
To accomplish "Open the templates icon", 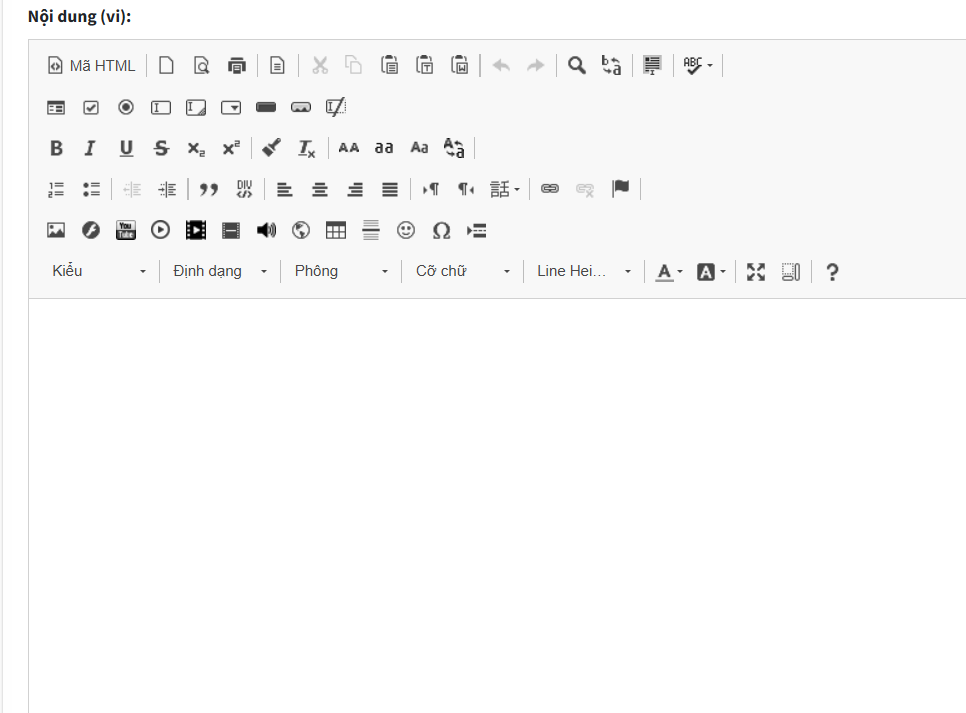I will pos(277,65).
